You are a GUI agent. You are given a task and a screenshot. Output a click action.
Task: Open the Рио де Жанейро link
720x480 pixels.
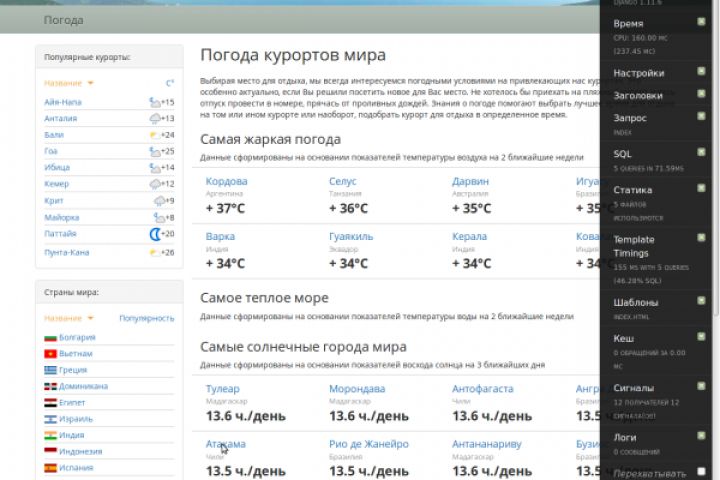(x=369, y=444)
